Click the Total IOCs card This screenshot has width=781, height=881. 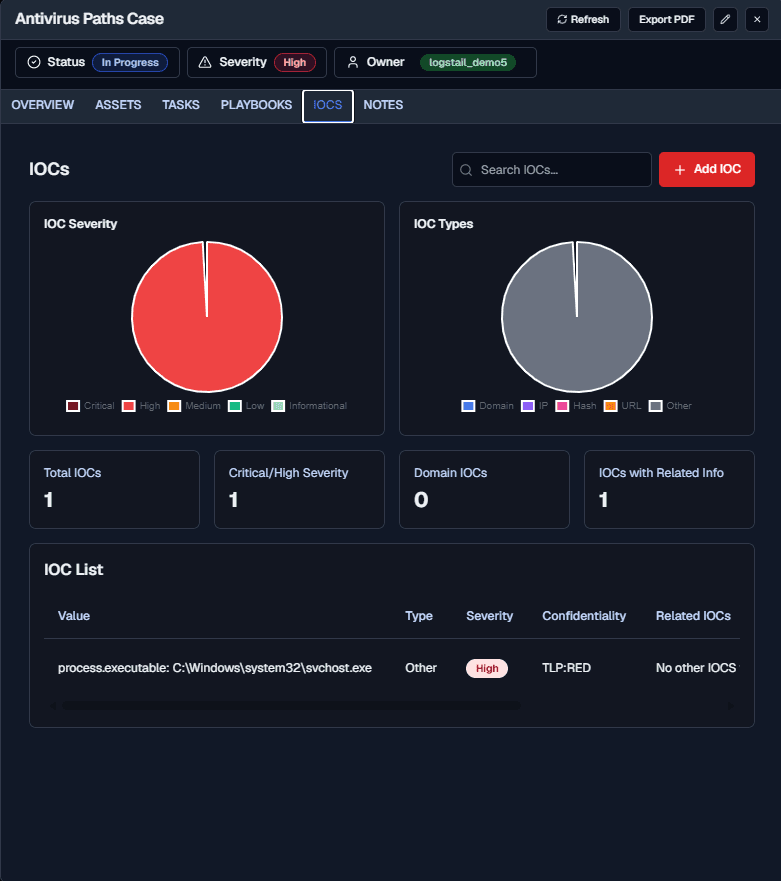pyautogui.click(x=115, y=489)
